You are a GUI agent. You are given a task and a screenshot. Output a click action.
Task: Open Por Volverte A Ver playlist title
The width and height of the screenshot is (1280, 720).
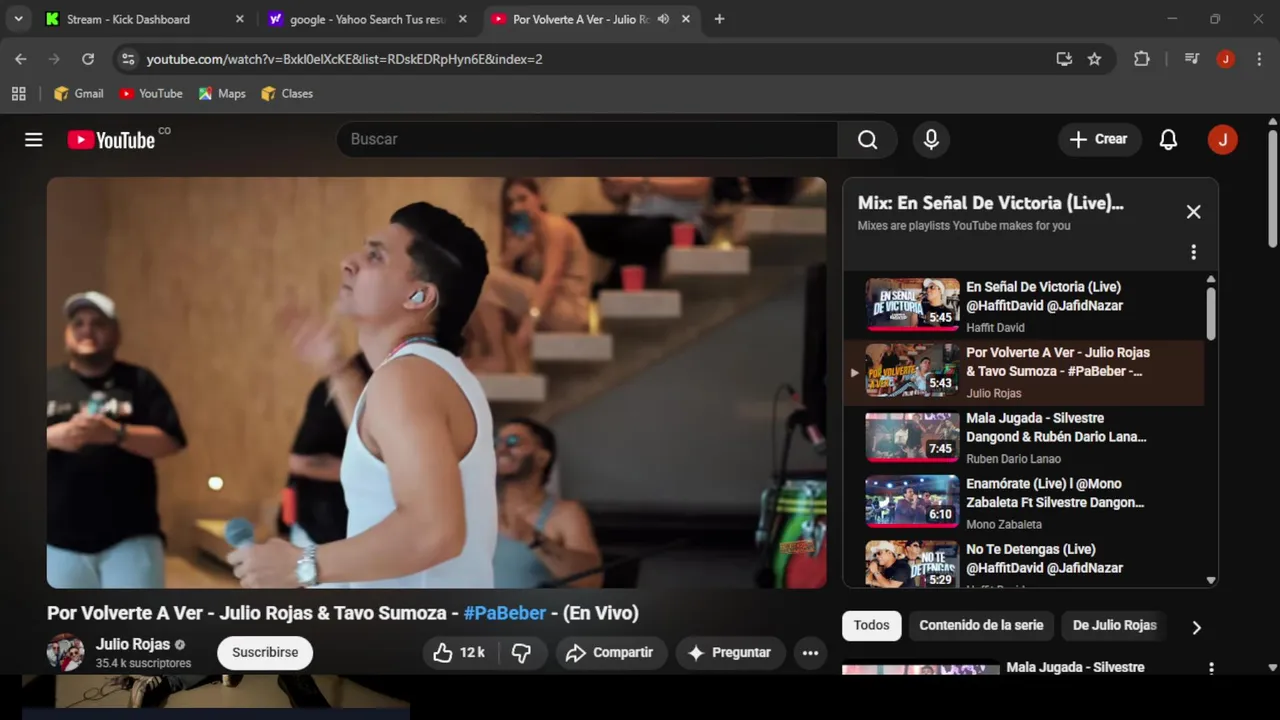(1058, 362)
